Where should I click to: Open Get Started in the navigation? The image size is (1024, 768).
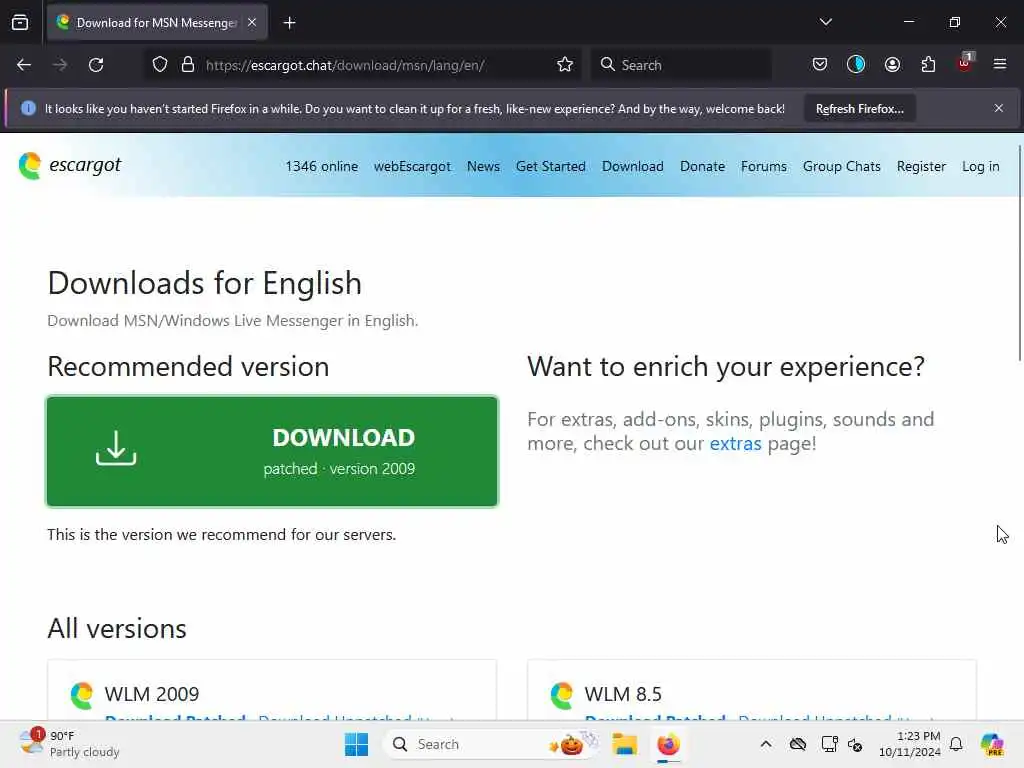[551, 167]
